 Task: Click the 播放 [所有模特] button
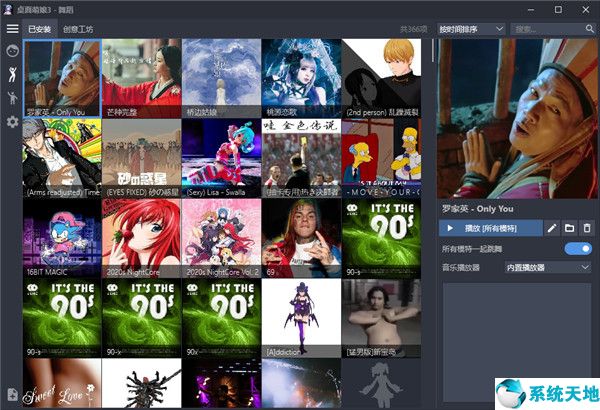[x=491, y=229]
